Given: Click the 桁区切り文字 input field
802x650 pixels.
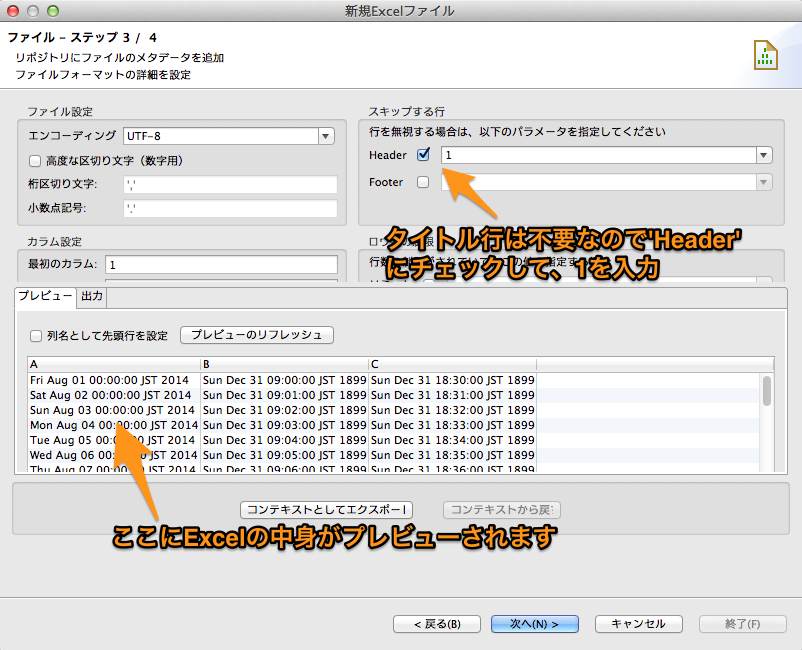Looking at the screenshot, I should 230,184.
